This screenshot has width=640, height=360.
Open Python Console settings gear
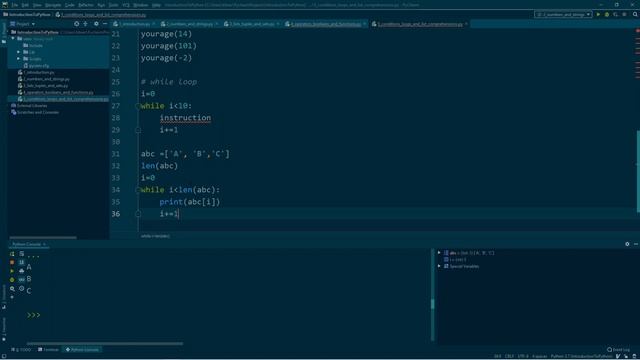627,244
